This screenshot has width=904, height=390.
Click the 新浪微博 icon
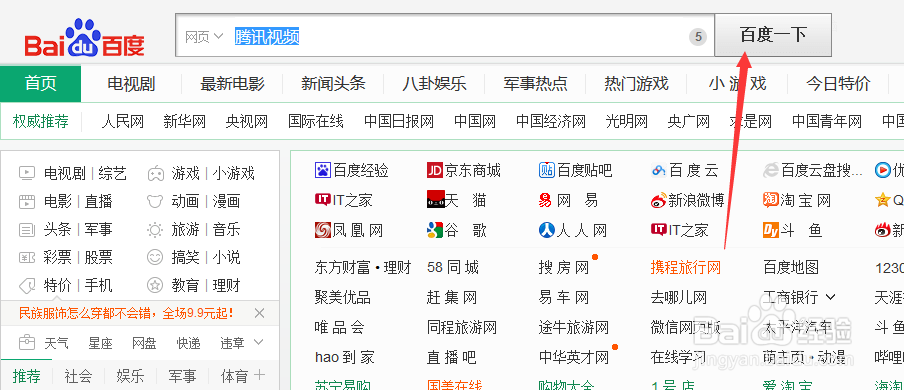[658, 200]
